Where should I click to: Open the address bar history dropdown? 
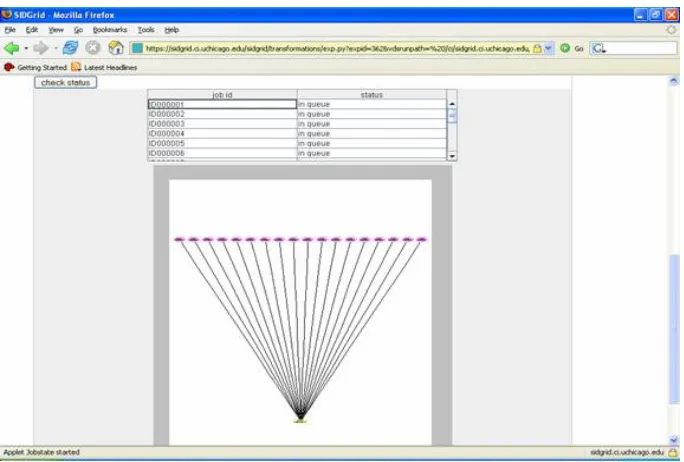[x=548, y=48]
